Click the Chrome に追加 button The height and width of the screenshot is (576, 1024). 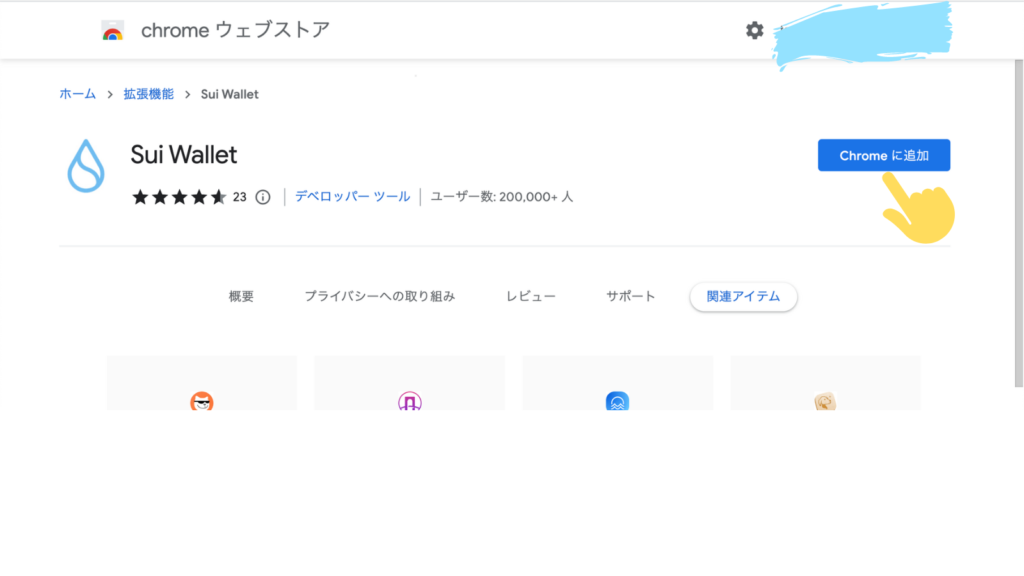tap(884, 155)
